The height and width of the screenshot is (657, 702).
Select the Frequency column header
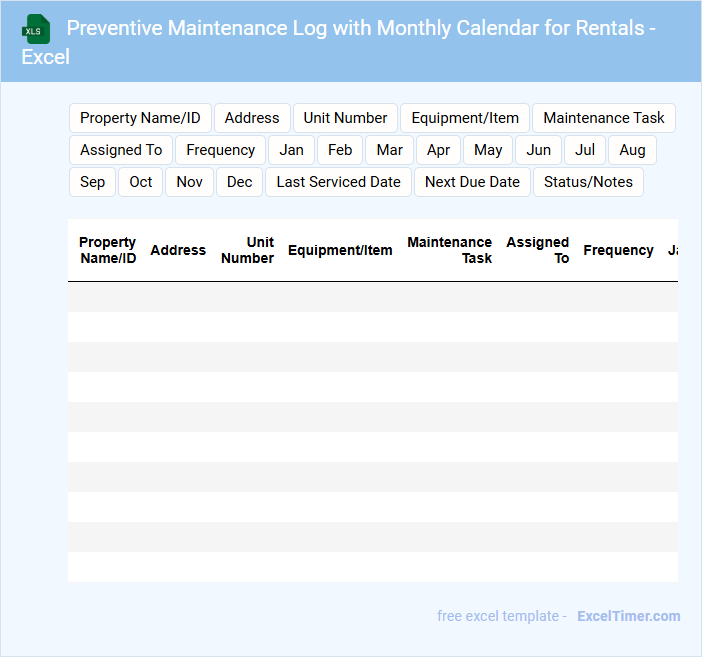point(618,250)
